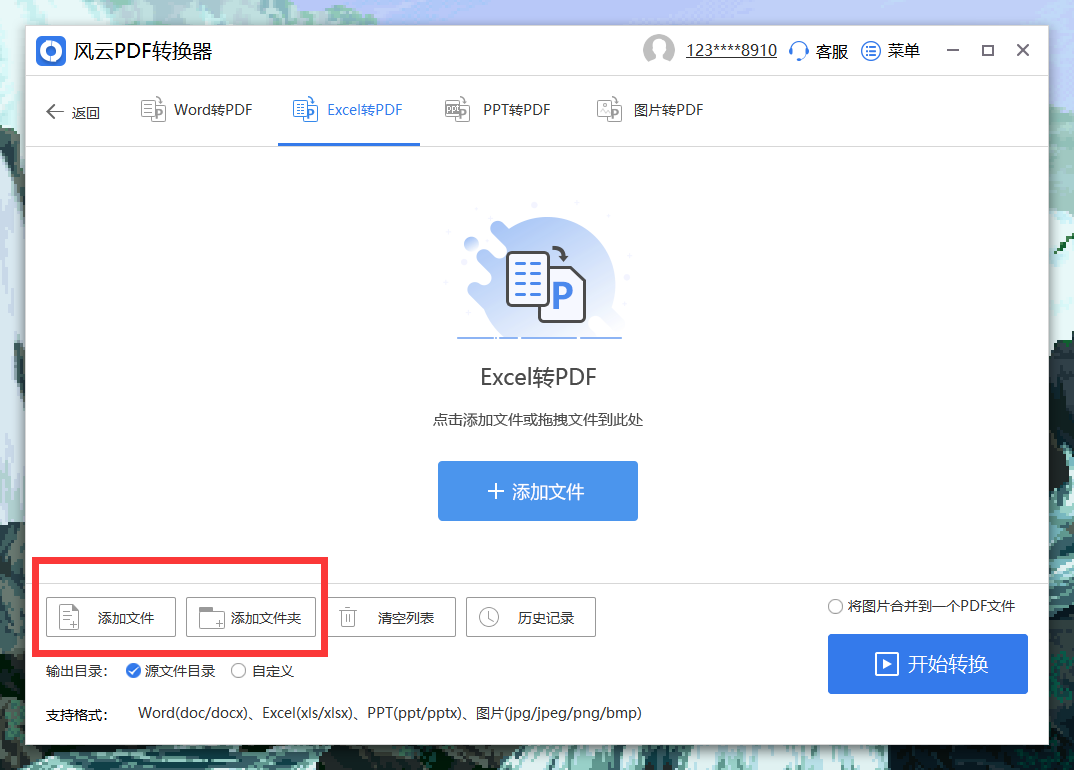This screenshot has width=1074, height=770.
Task: Click the hint 点击添加文件或拖拽文件到此处
Action: (x=538, y=420)
